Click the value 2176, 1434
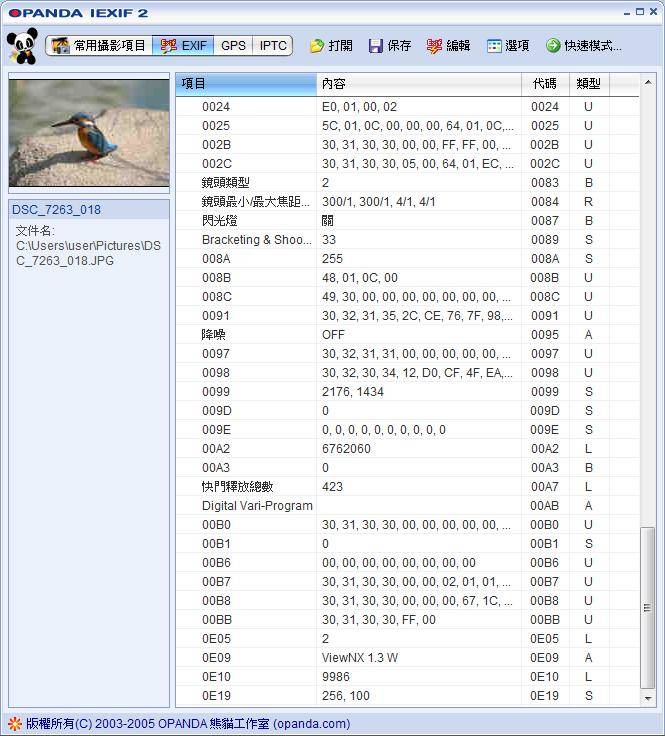The width and height of the screenshot is (665, 736). (x=353, y=391)
